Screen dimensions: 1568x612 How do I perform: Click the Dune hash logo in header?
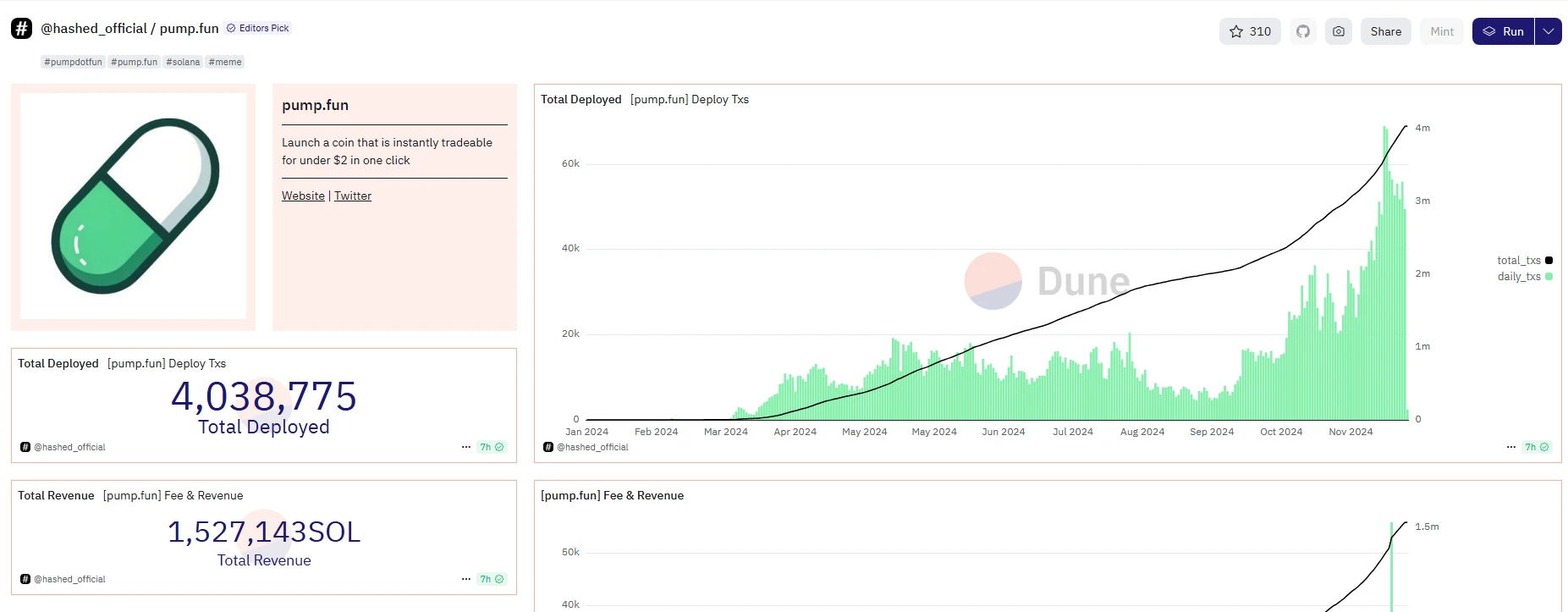click(21, 28)
